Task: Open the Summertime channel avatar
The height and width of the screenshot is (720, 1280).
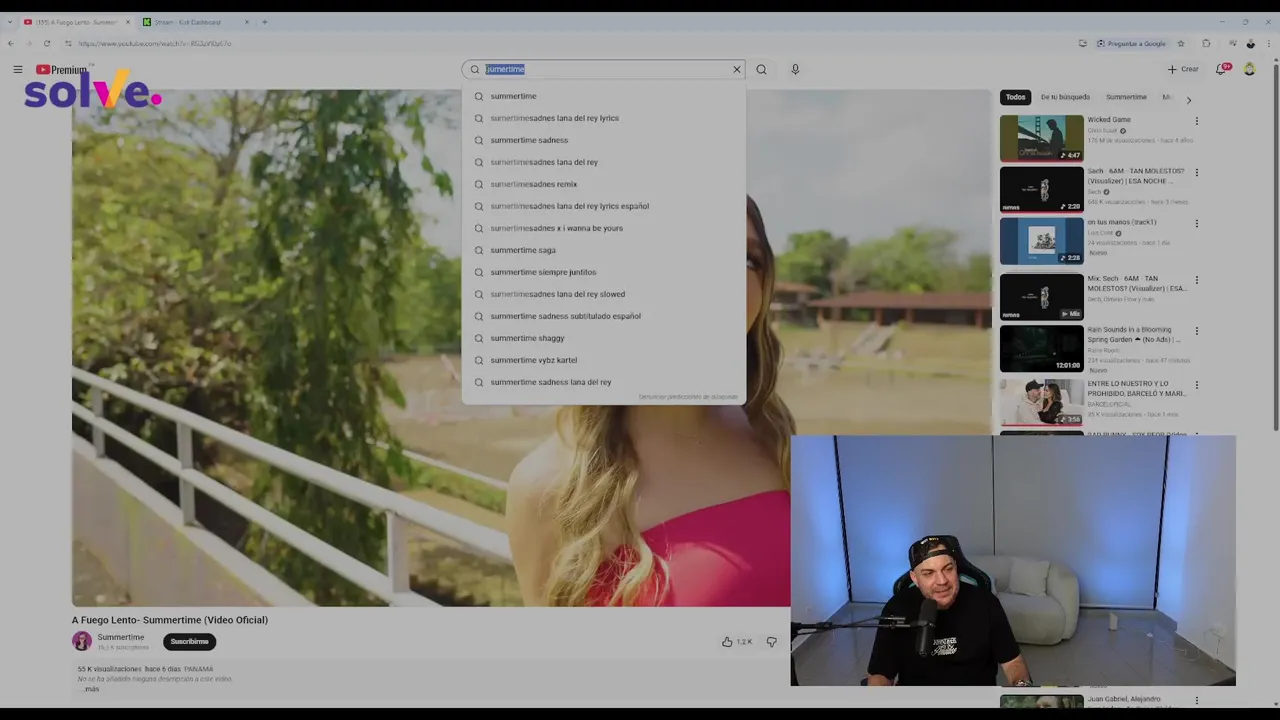Action: [82, 641]
